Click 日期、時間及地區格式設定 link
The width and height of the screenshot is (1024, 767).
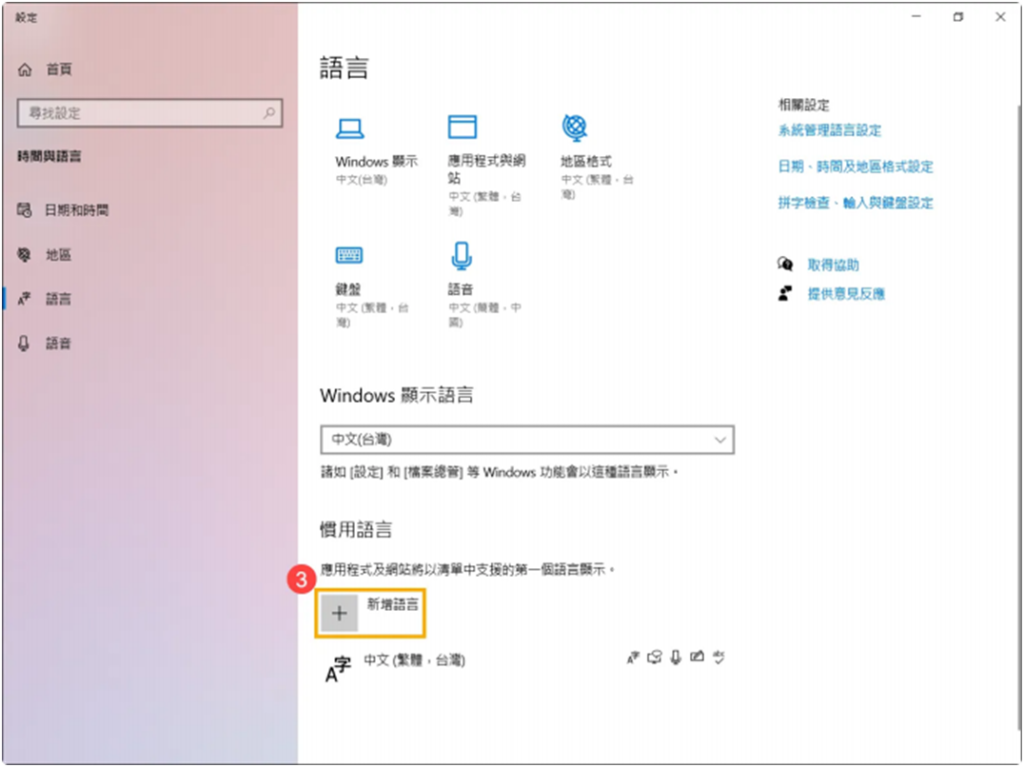coord(855,167)
